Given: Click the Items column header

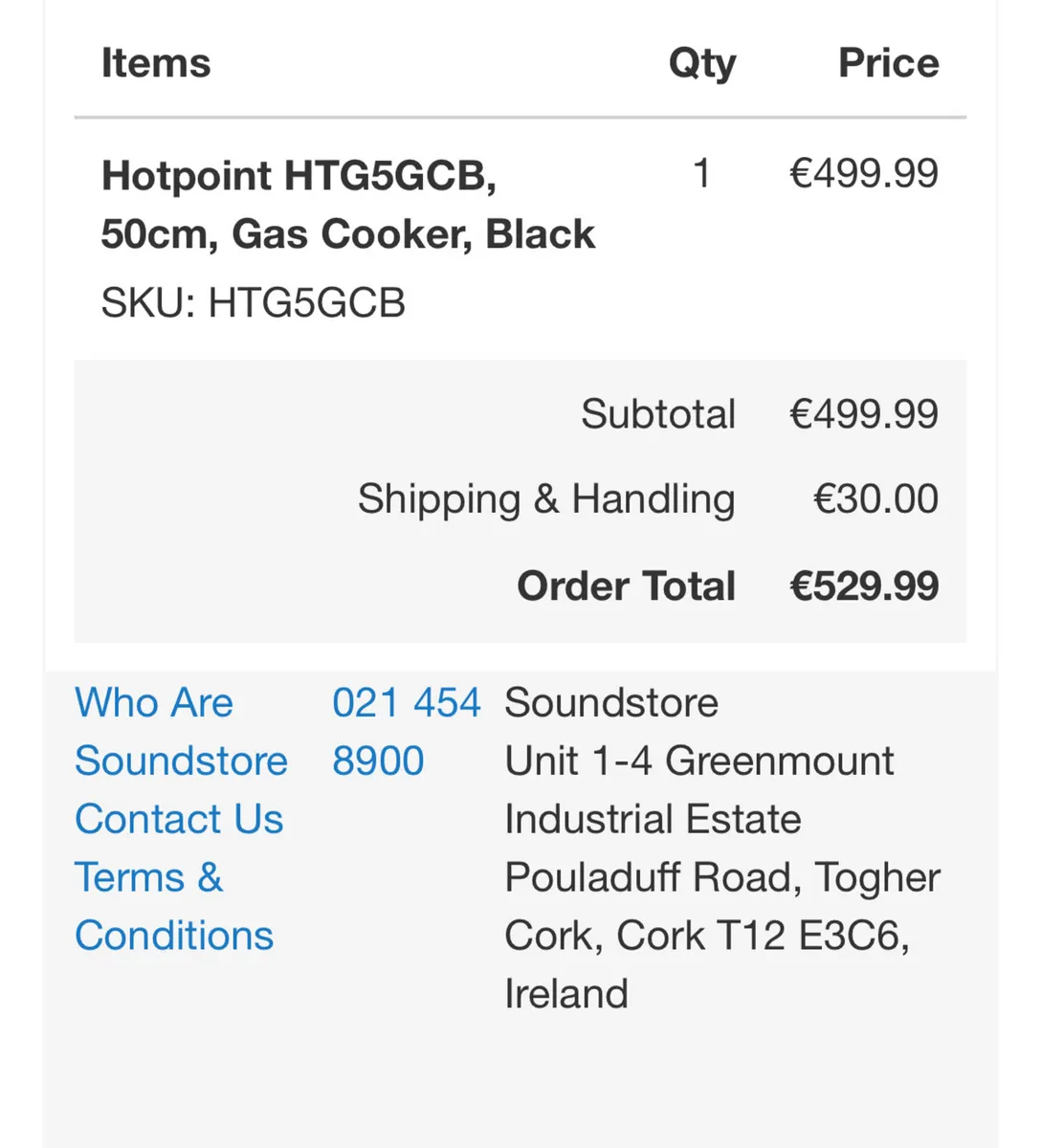Looking at the screenshot, I should click(155, 63).
